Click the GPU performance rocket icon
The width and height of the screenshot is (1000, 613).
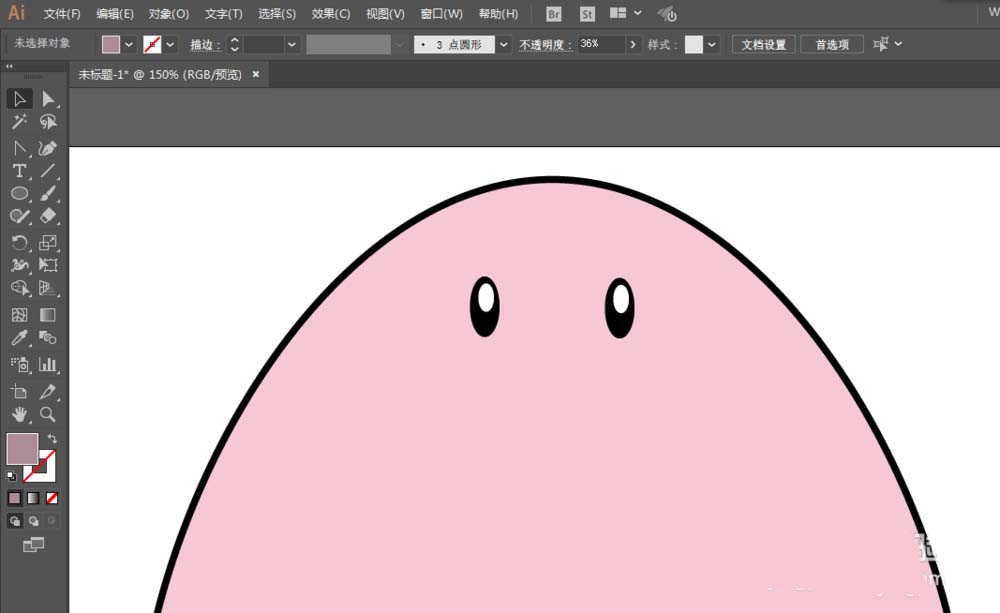tap(667, 14)
